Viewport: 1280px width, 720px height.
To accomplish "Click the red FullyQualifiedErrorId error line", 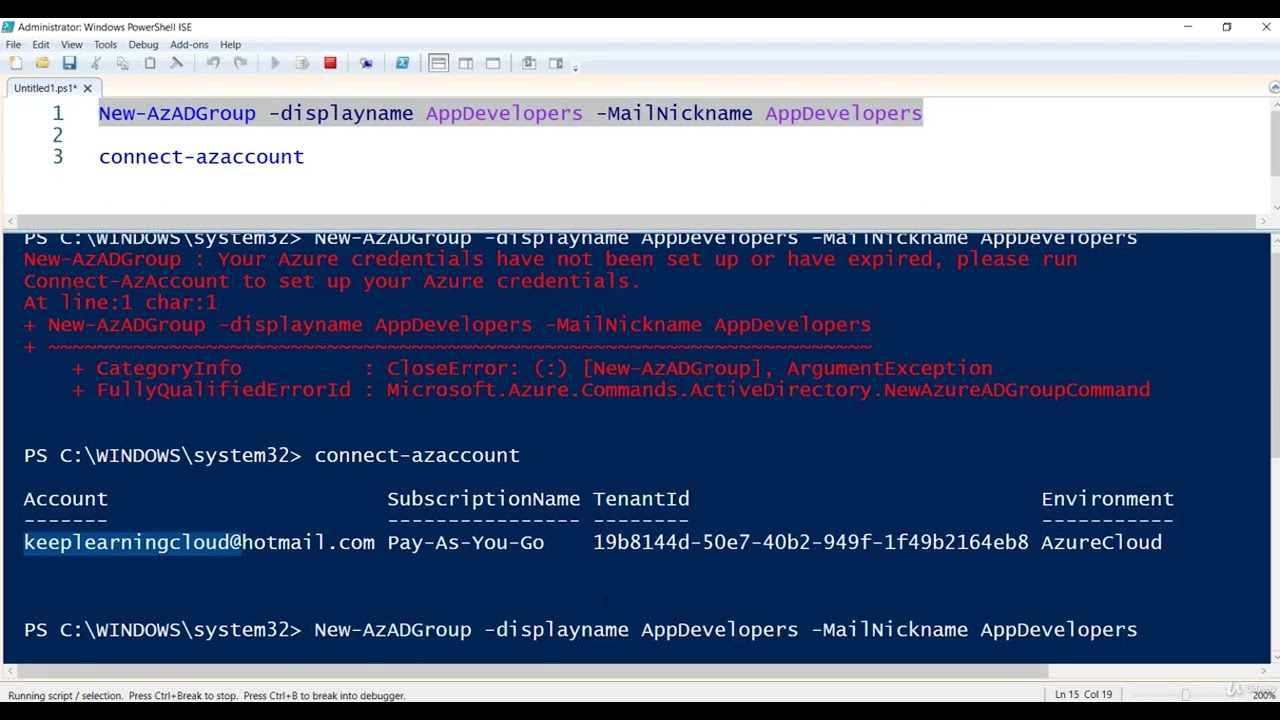I will click(611, 390).
